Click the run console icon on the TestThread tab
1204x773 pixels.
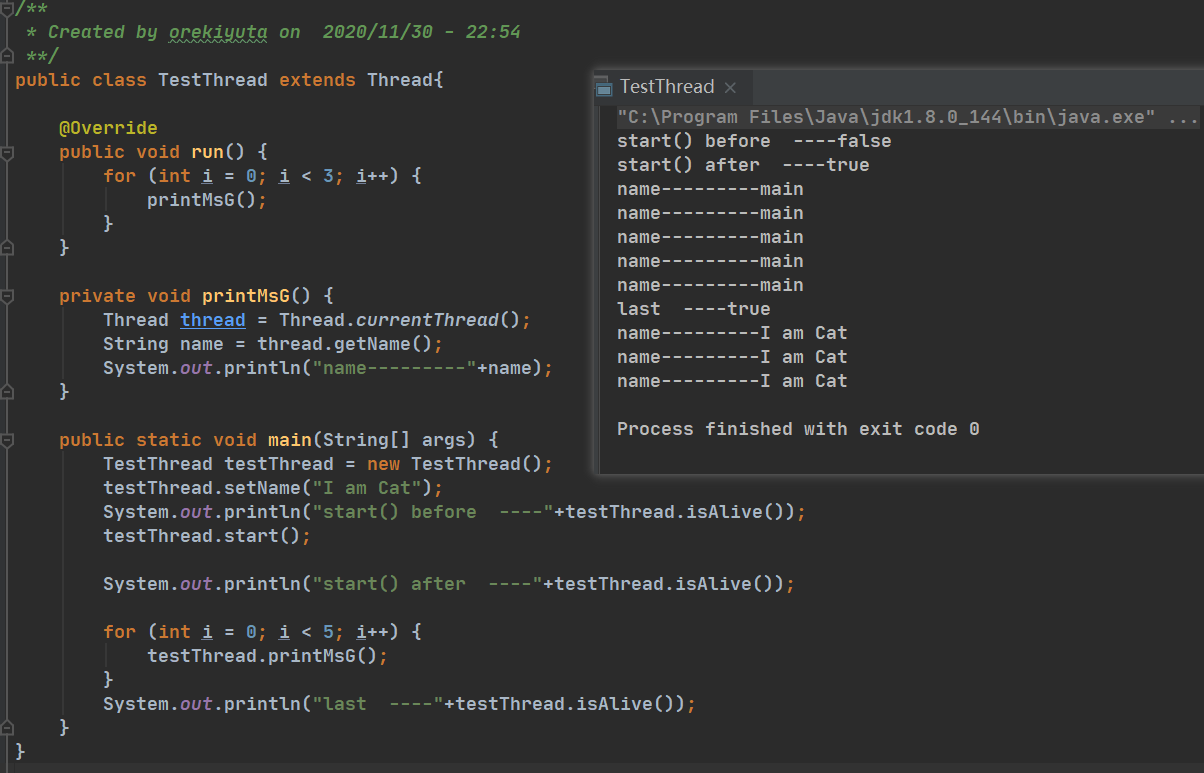click(602, 86)
